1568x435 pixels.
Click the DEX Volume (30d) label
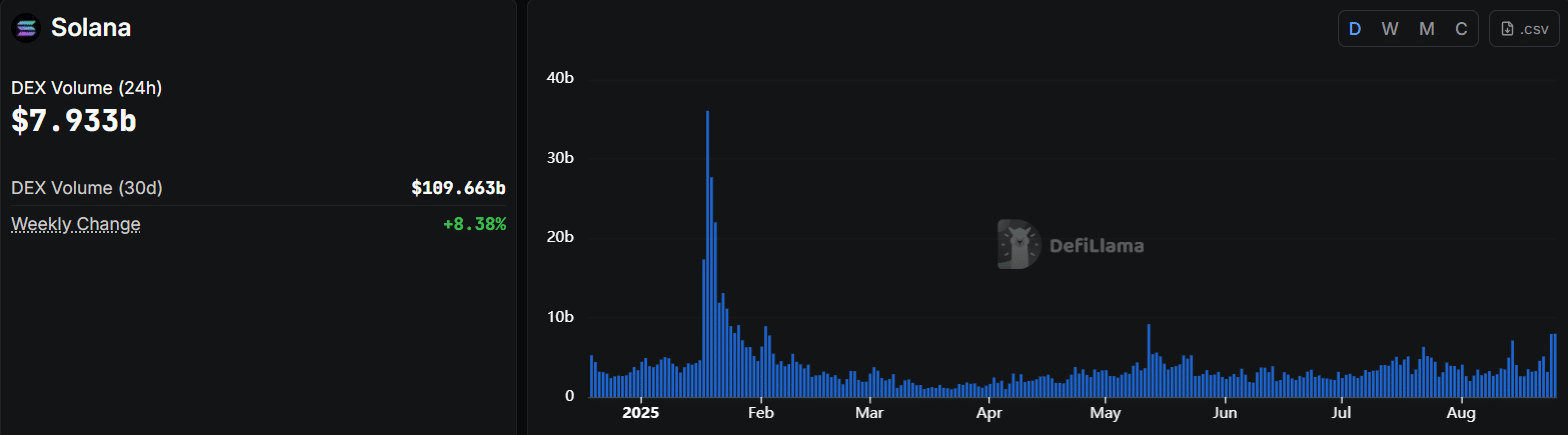click(x=87, y=188)
